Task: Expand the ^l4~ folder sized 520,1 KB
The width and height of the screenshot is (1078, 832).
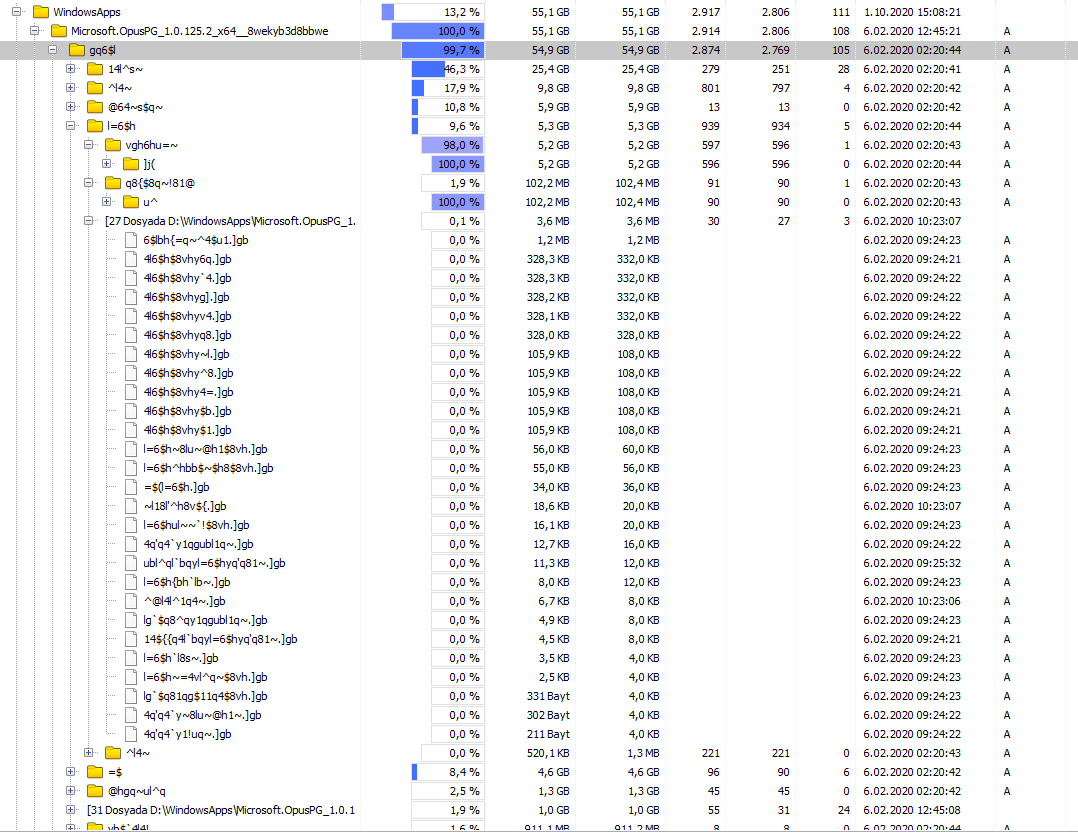Action: (88, 753)
